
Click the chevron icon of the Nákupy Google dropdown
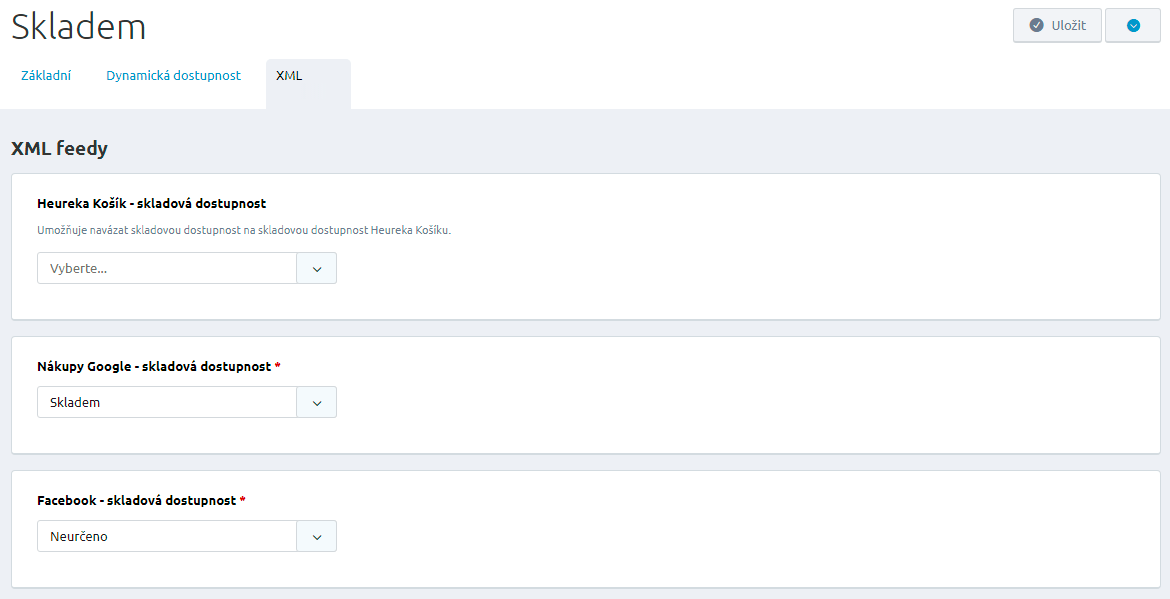(317, 403)
